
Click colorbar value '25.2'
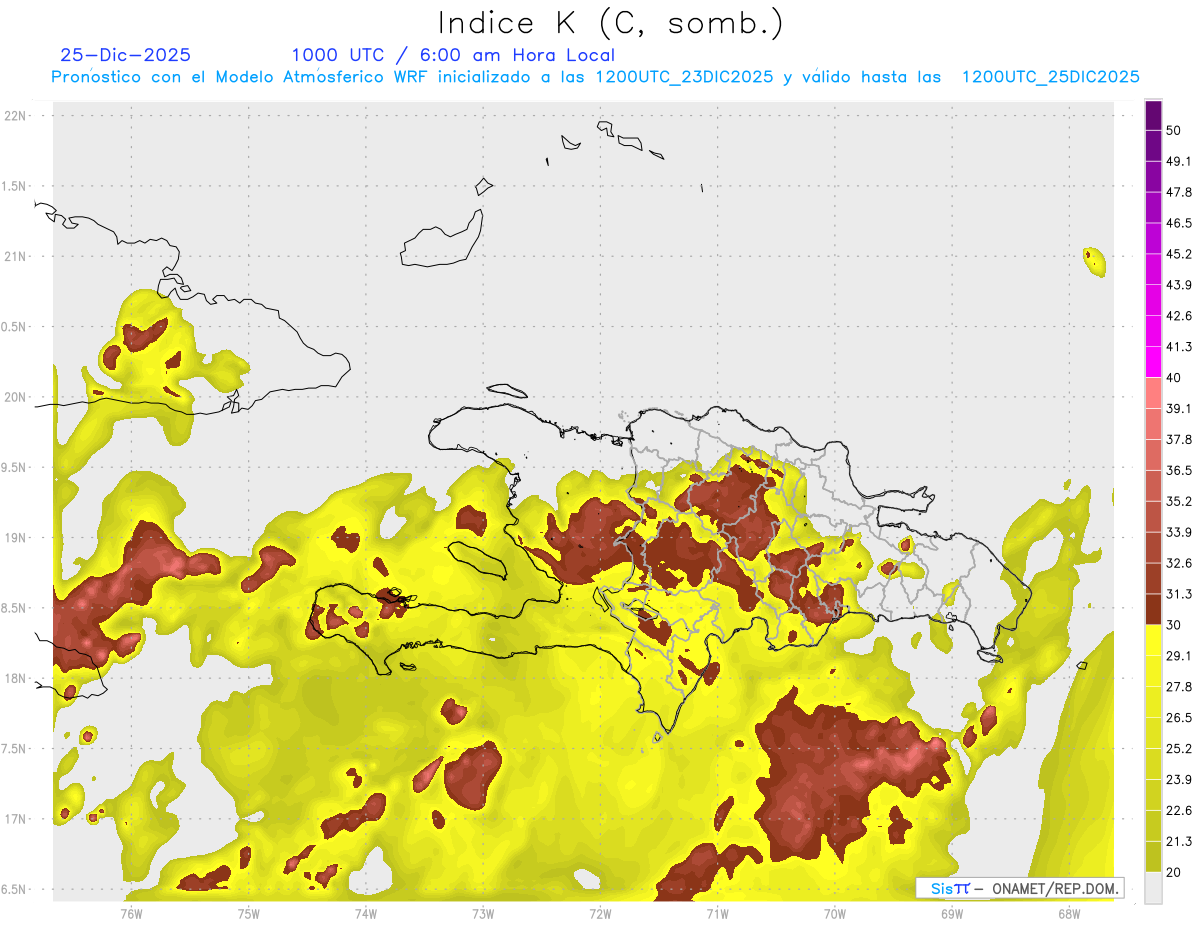pyautogui.click(x=1179, y=748)
